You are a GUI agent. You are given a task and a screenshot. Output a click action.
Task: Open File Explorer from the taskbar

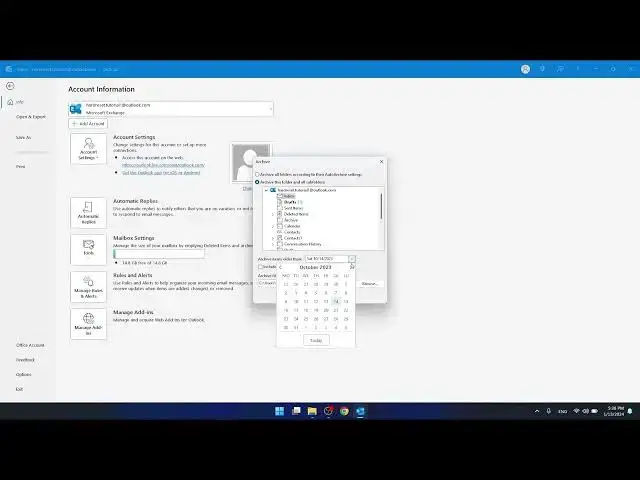tap(312, 411)
